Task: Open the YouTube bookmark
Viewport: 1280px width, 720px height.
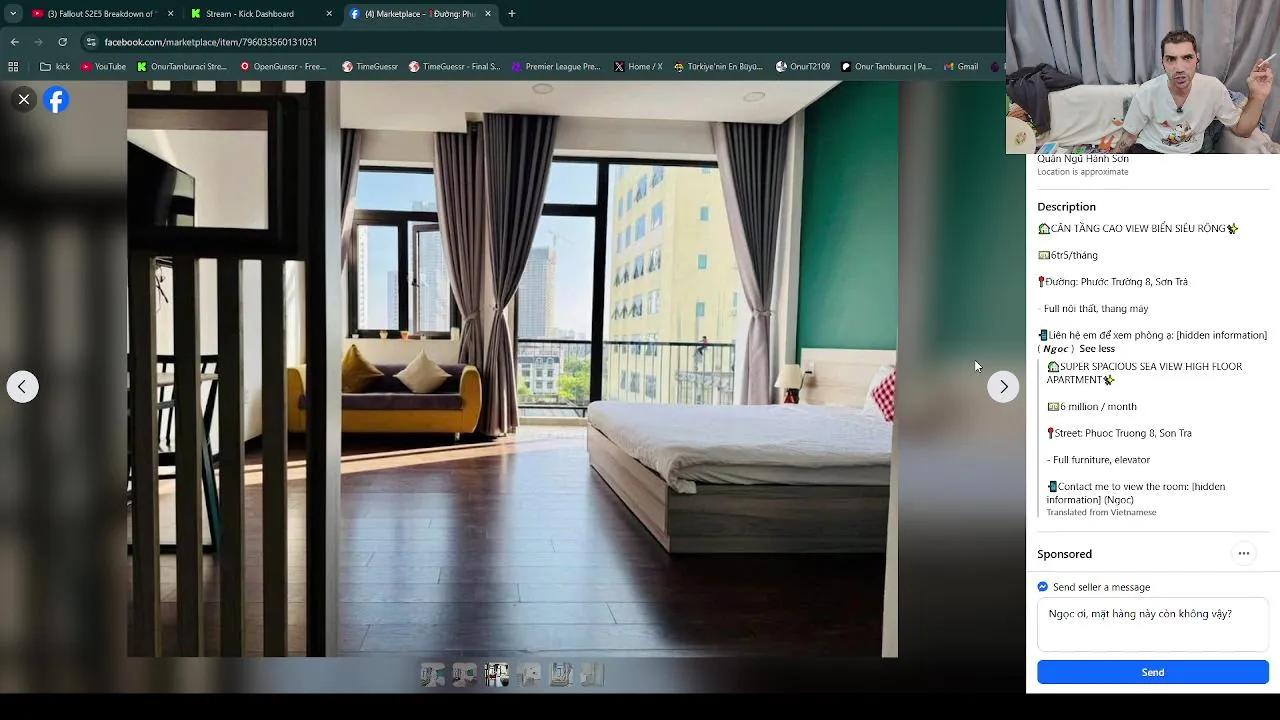Action: click(103, 67)
